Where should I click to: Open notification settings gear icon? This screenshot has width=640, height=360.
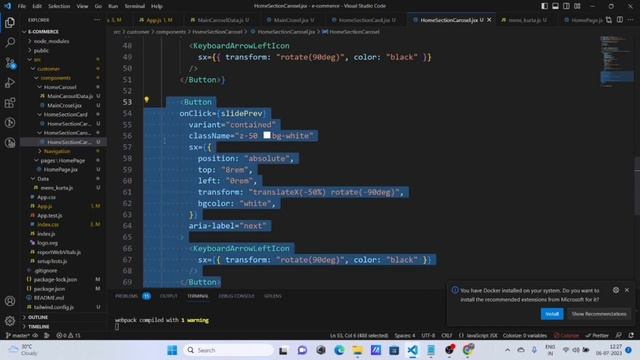(x=616, y=290)
